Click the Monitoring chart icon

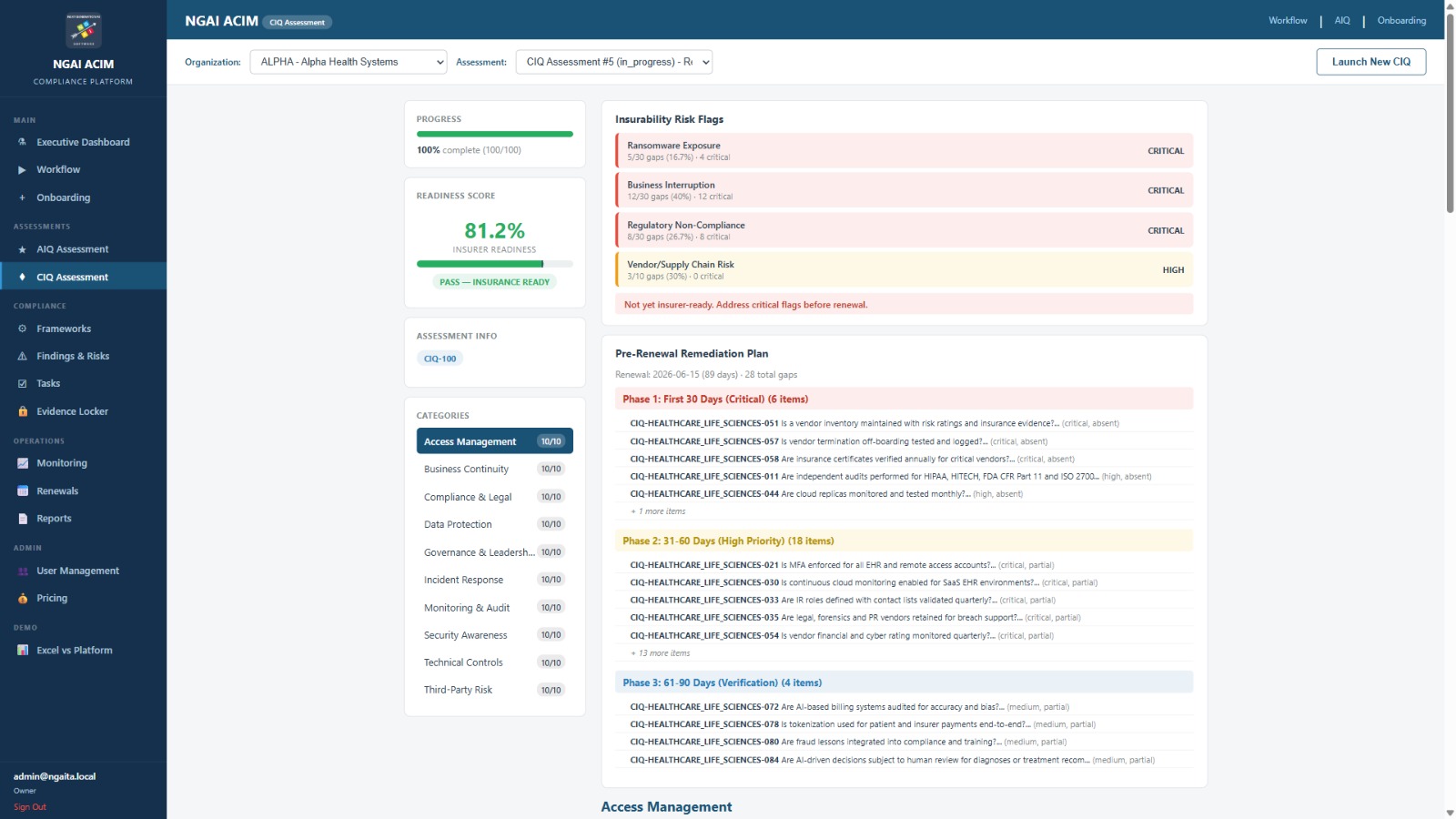point(23,463)
